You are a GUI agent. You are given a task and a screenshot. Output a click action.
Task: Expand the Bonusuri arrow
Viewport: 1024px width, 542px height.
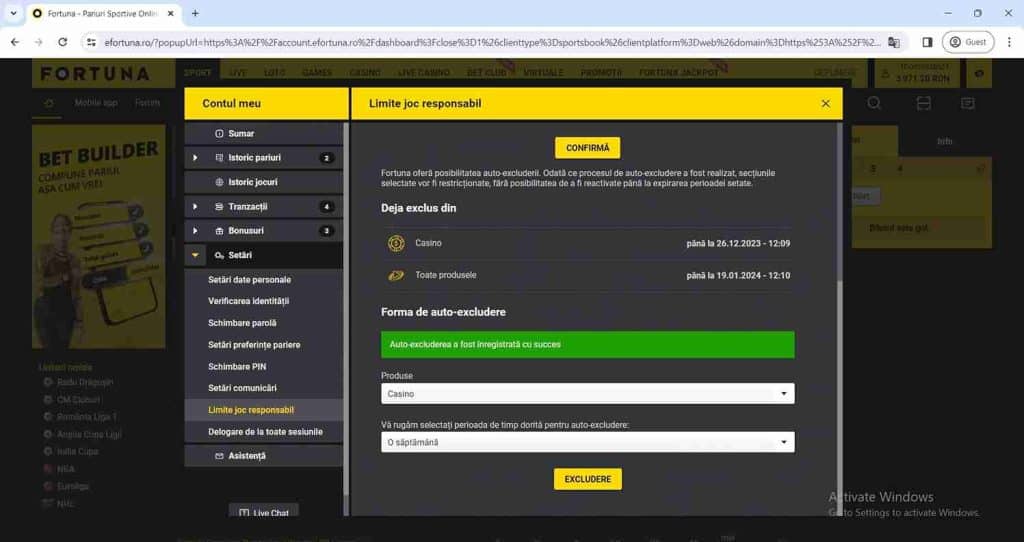pos(195,231)
